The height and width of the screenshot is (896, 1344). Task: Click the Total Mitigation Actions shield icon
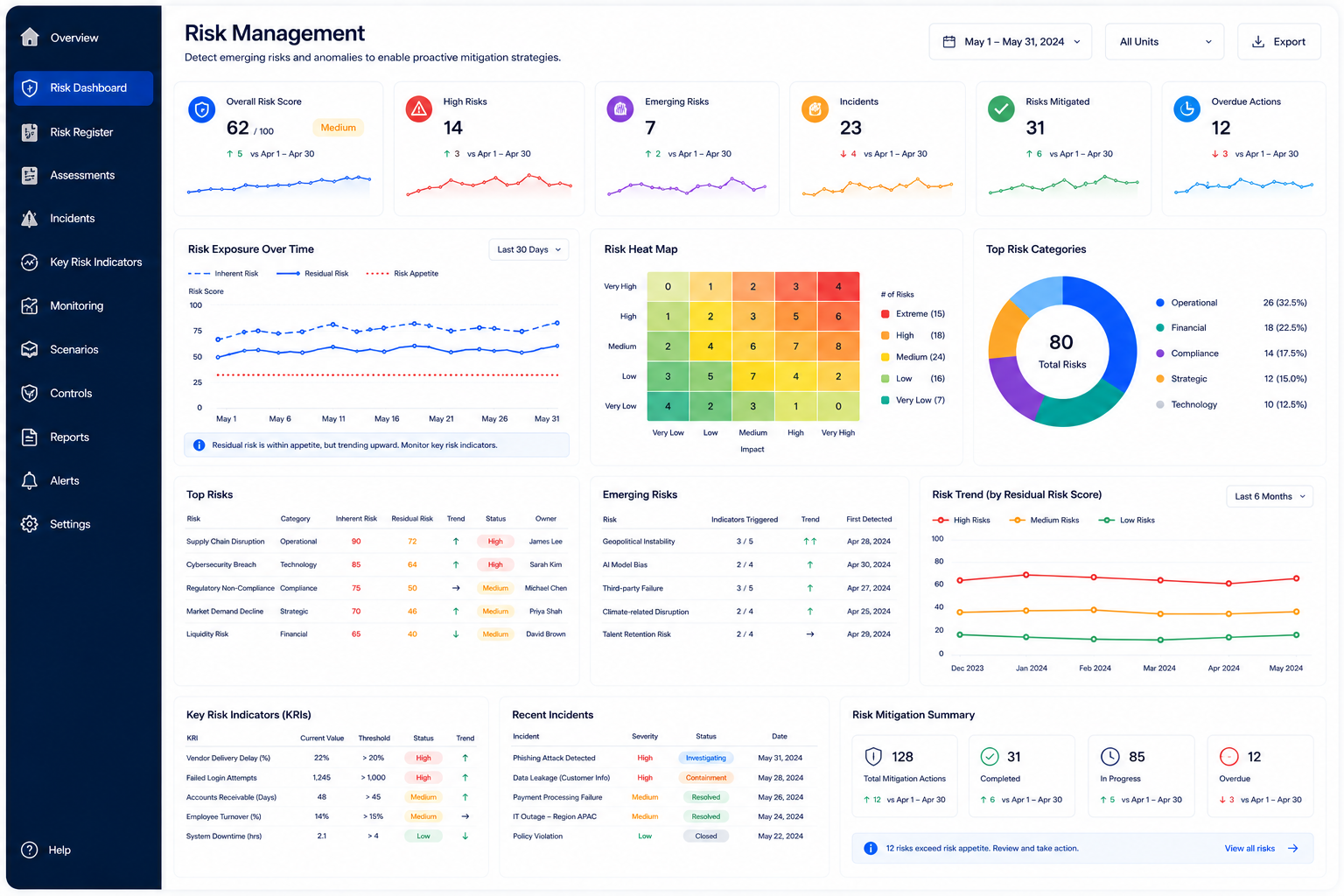point(873,757)
